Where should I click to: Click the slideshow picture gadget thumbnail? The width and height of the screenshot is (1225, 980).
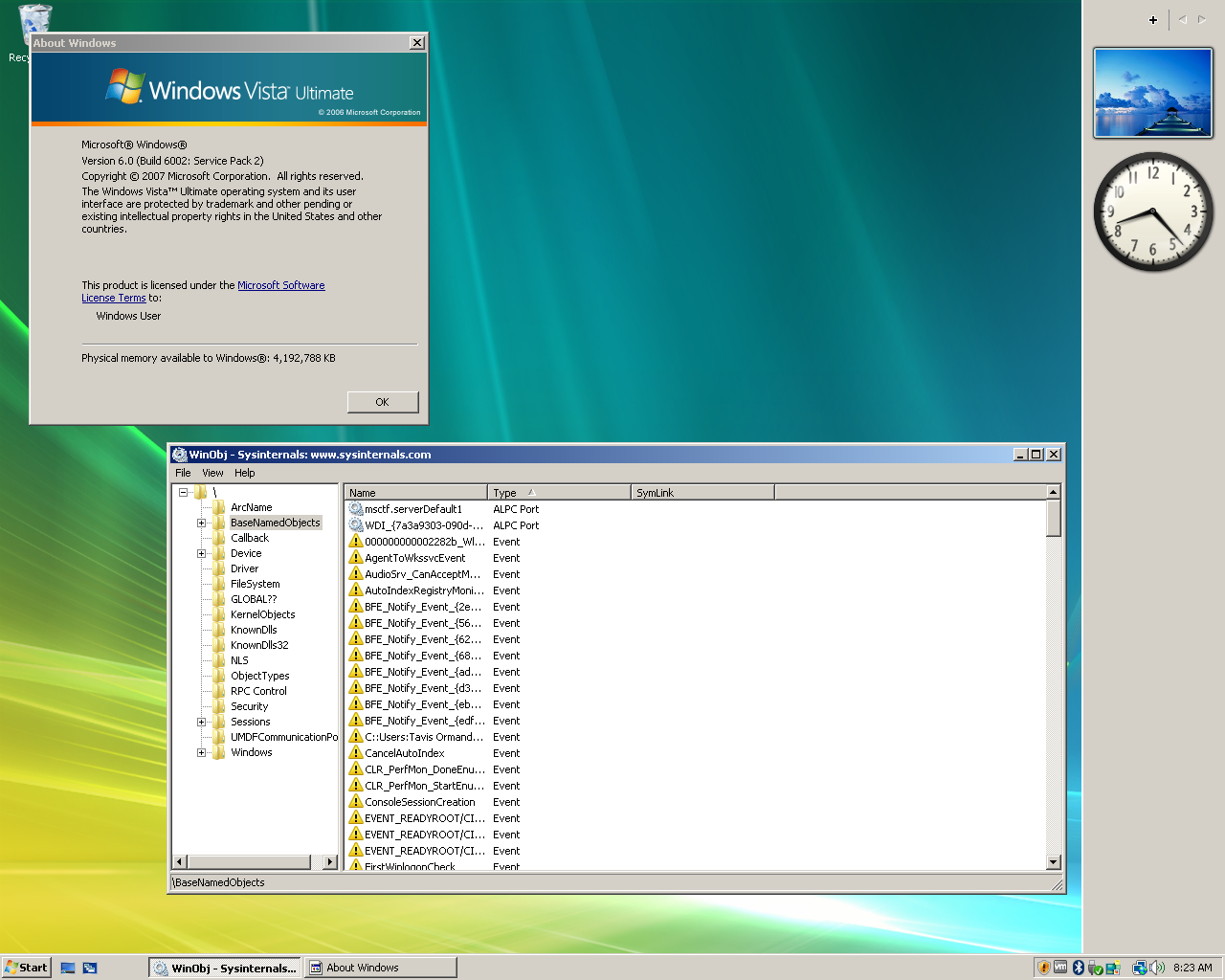point(1153,93)
